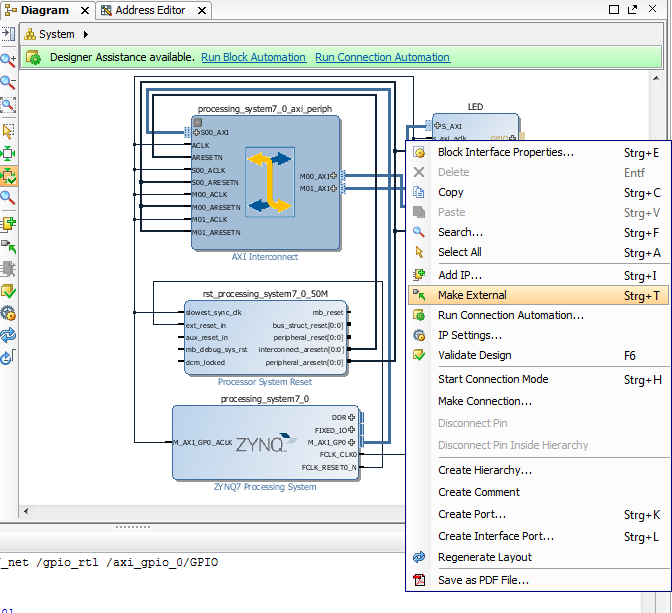
Task: Click the Regenerate Layout arrows in left toolbar
Action: [x=8, y=335]
